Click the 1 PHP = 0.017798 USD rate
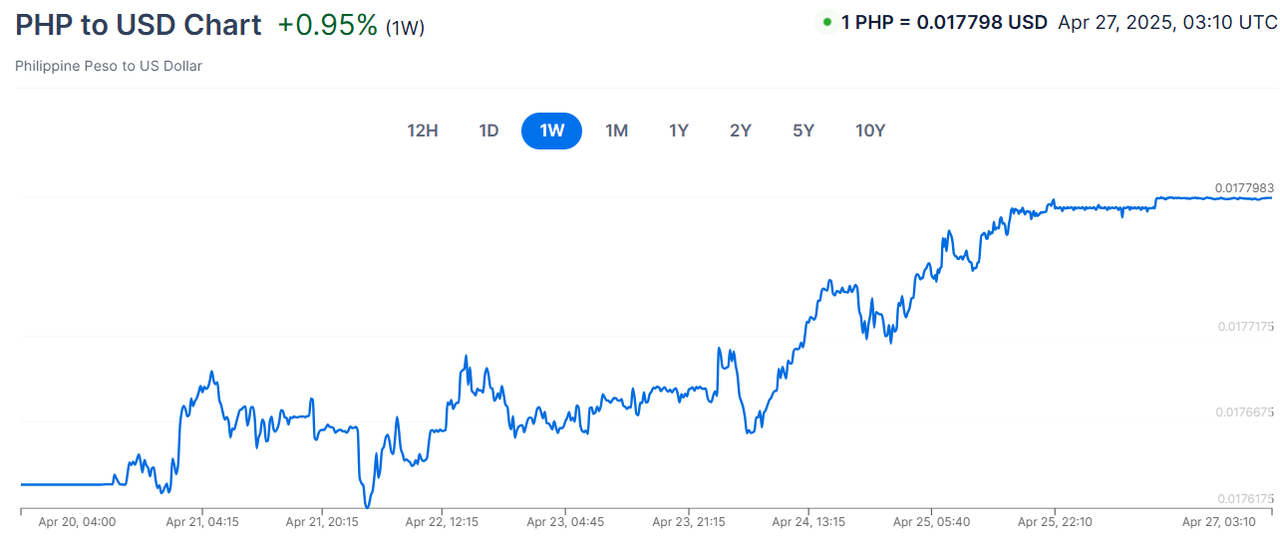 [944, 22]
